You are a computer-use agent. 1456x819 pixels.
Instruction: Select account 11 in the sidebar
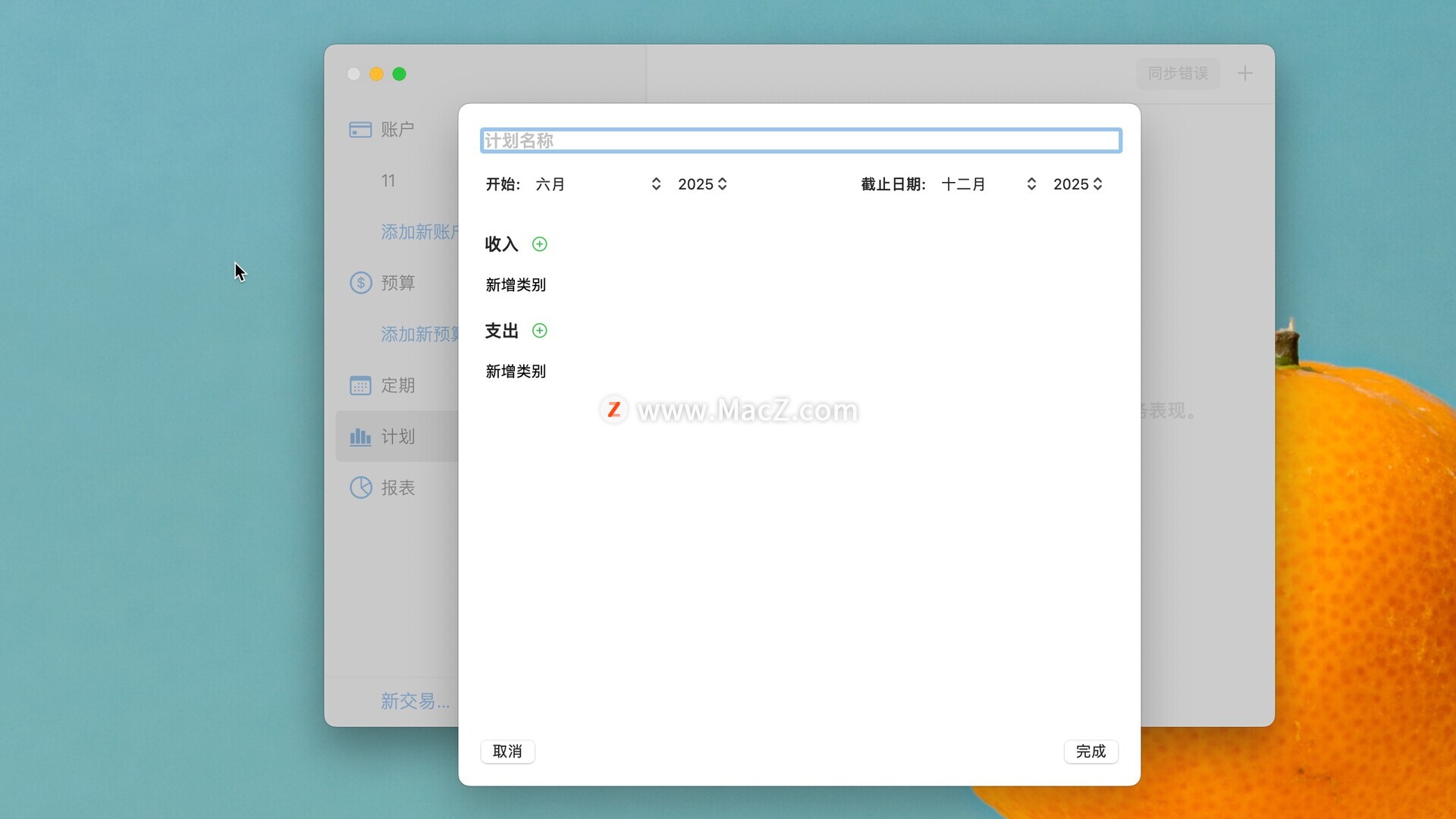388,180
